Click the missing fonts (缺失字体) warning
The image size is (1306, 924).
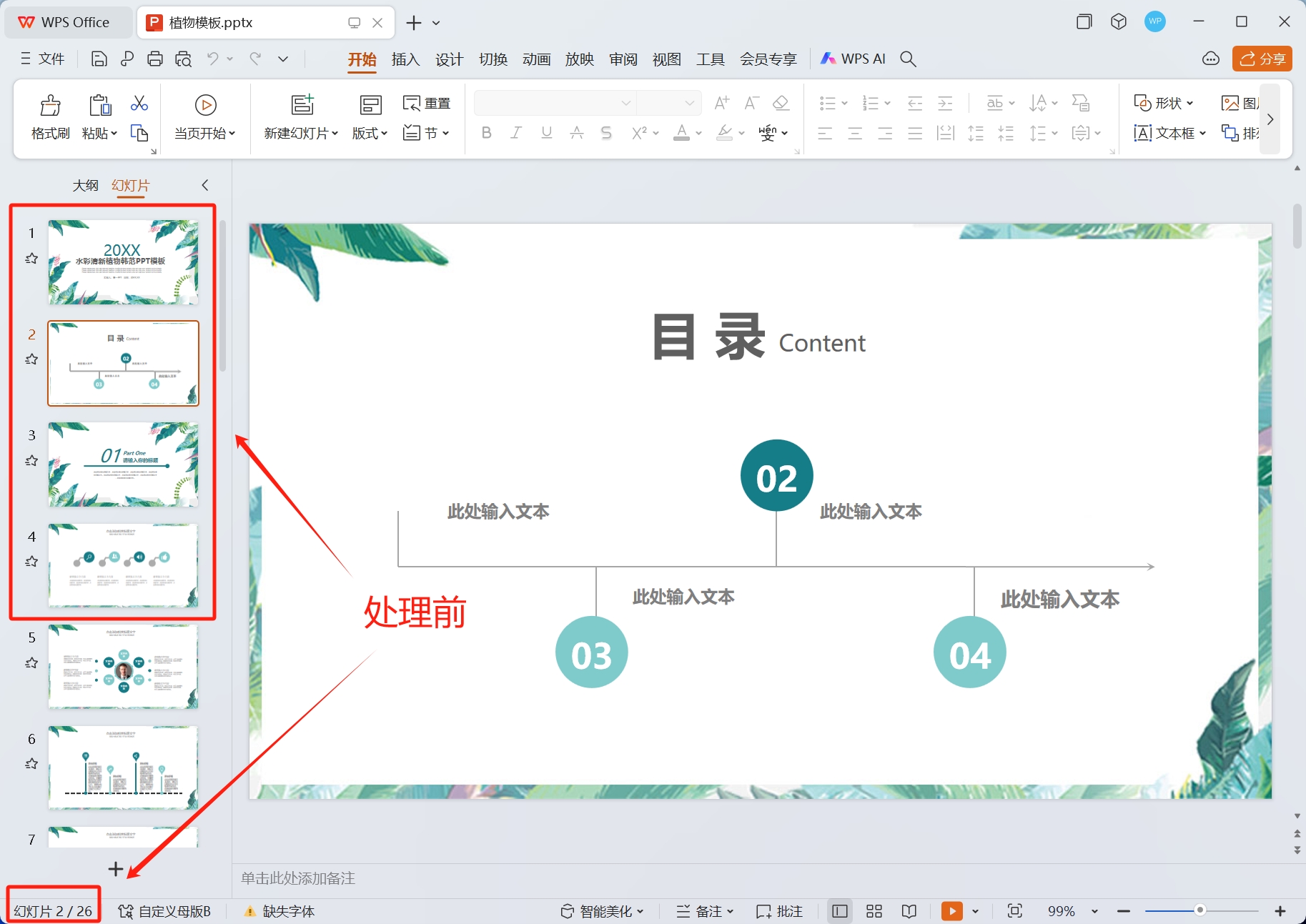click(x=279, y=911)
